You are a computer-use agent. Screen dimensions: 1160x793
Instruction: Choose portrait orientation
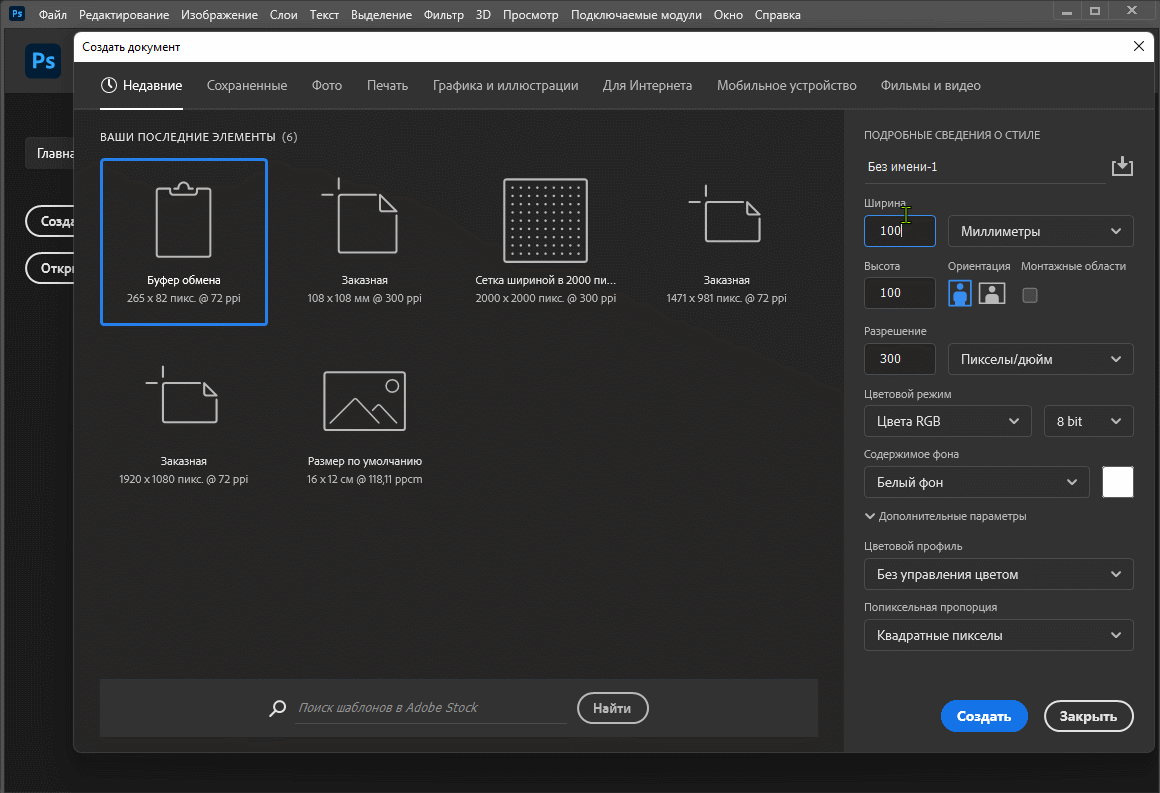click(x=960, y=294)
